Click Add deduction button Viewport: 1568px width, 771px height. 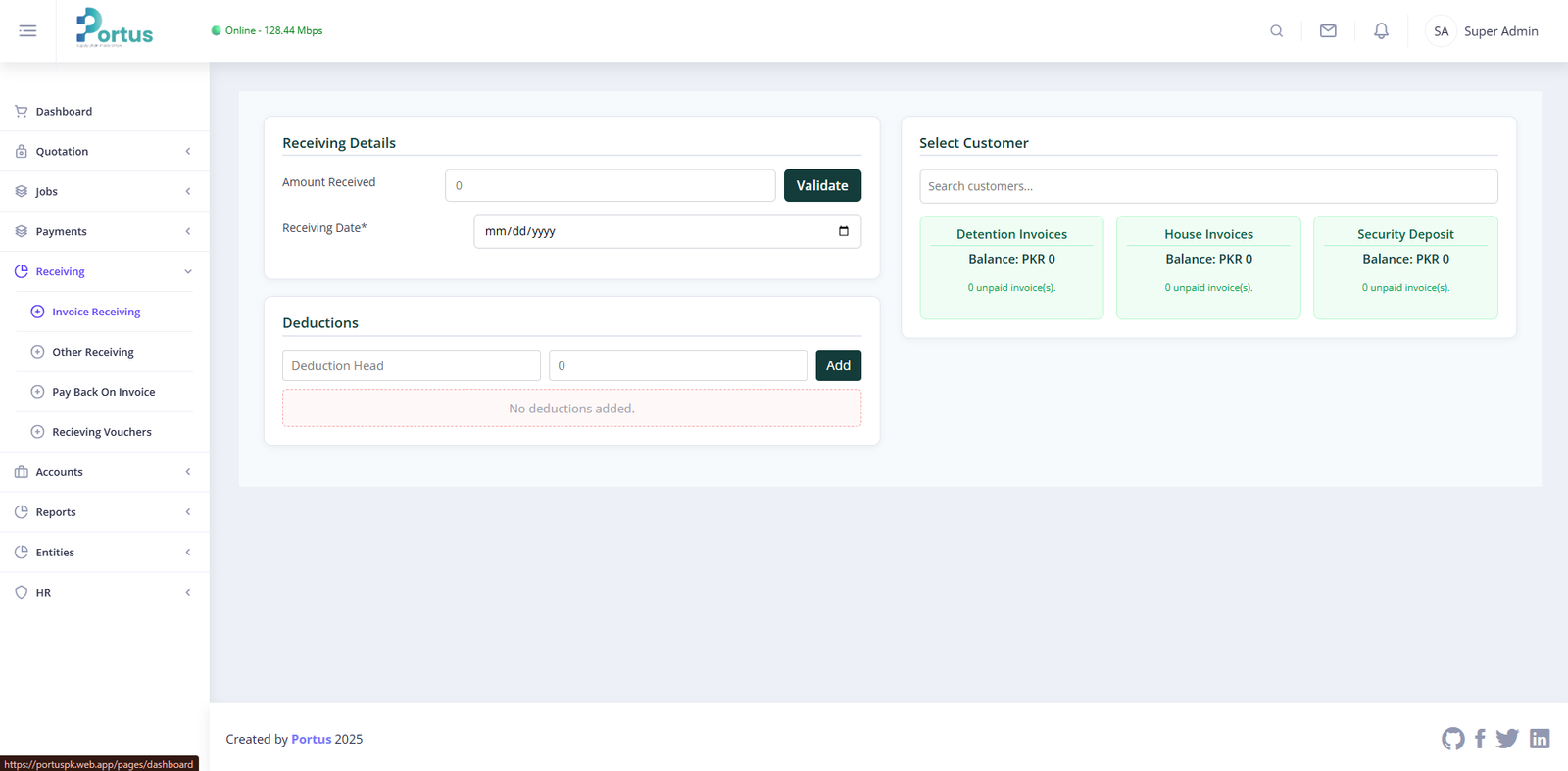point(838,365)
